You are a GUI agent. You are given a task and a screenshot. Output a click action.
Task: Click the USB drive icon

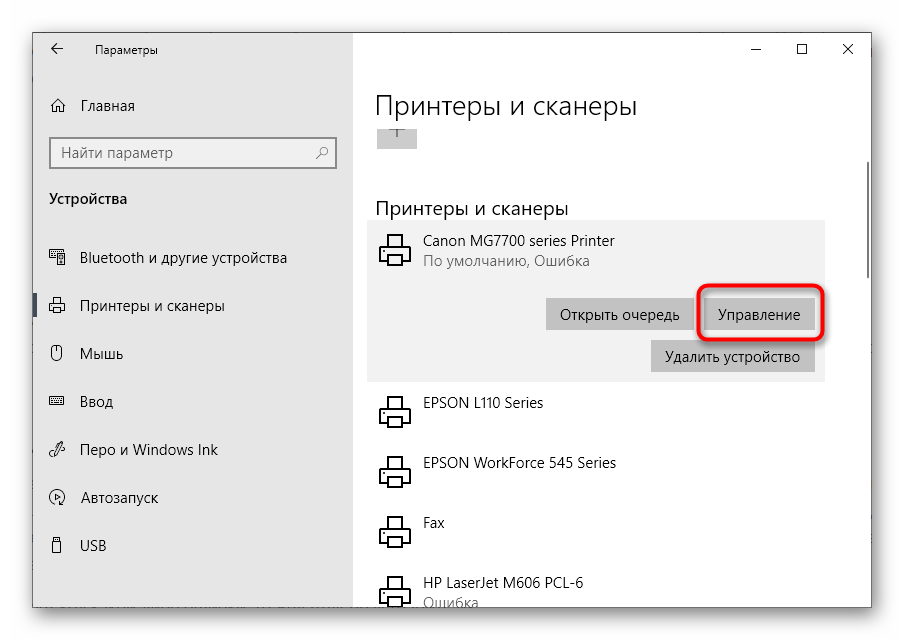58,546
